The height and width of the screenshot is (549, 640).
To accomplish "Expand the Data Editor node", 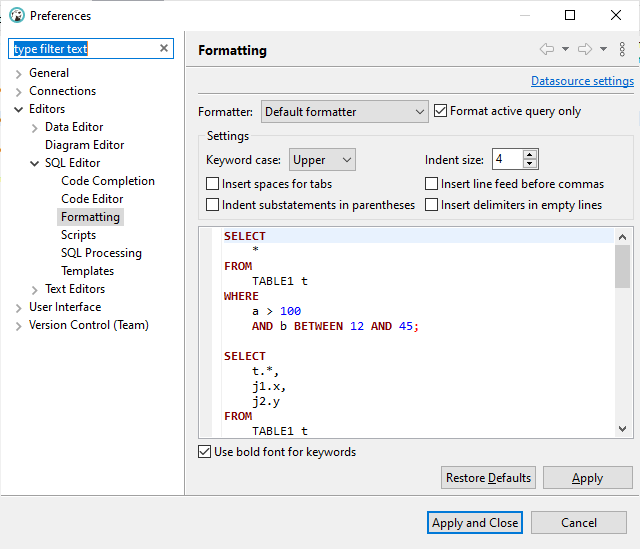I will [34, 128].
